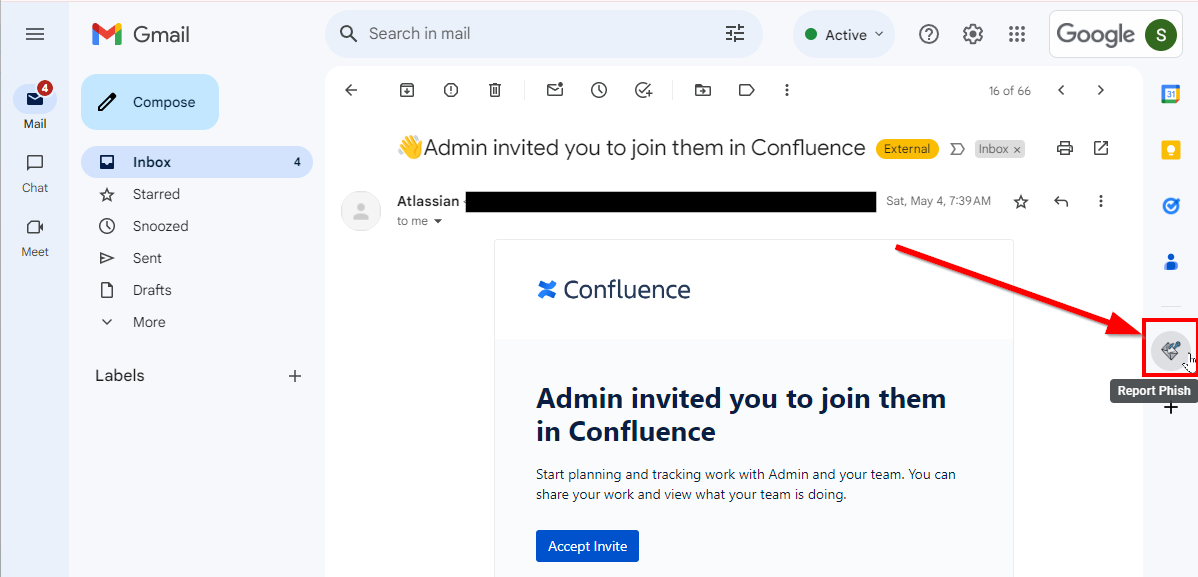The height and width of the screenshot is (577, 1198).
Task: Go to the Drafts folder
Action: pyautogui.click(x=152, y=290)
